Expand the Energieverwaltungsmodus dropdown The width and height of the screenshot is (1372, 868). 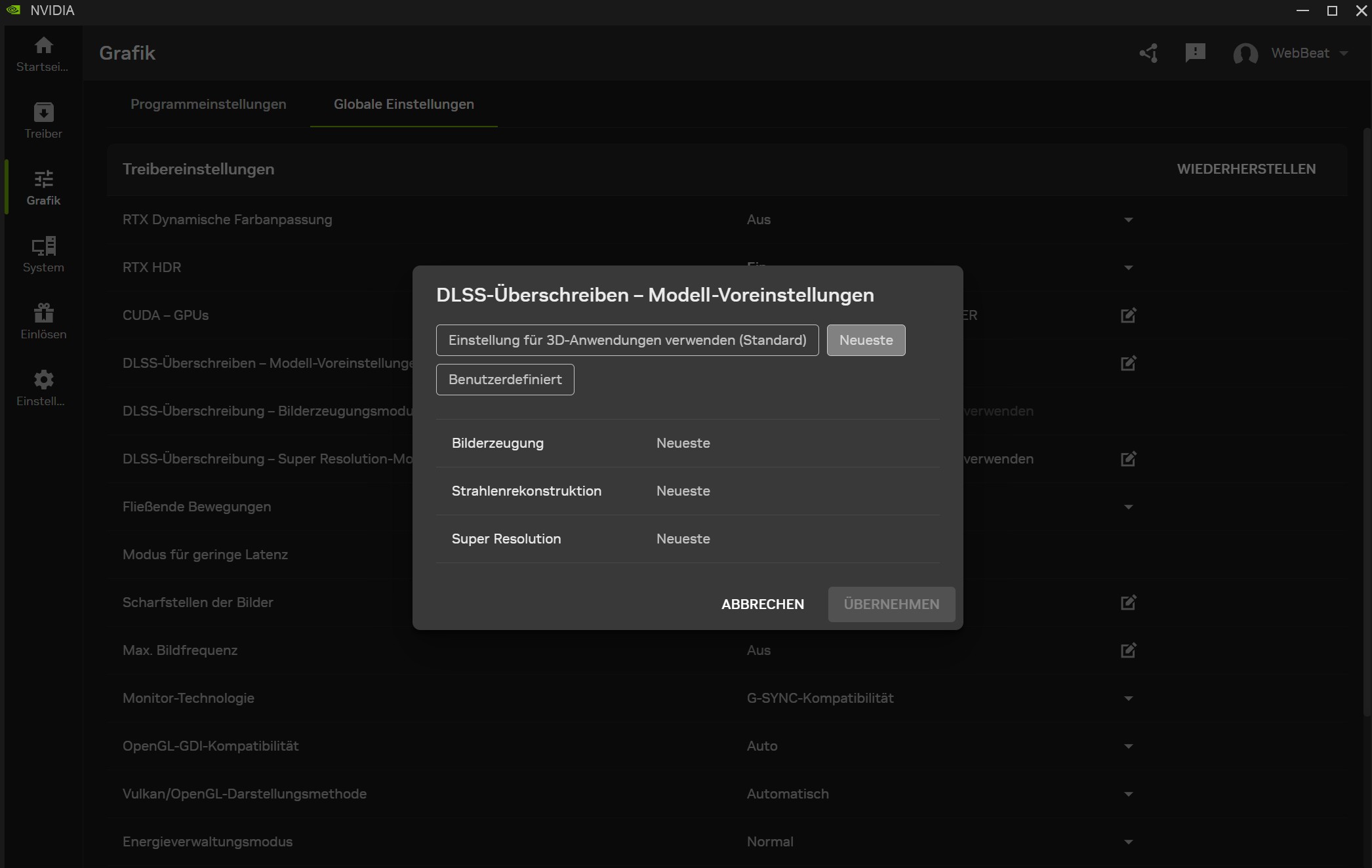pyautogui.click(x=1128, y=842)
